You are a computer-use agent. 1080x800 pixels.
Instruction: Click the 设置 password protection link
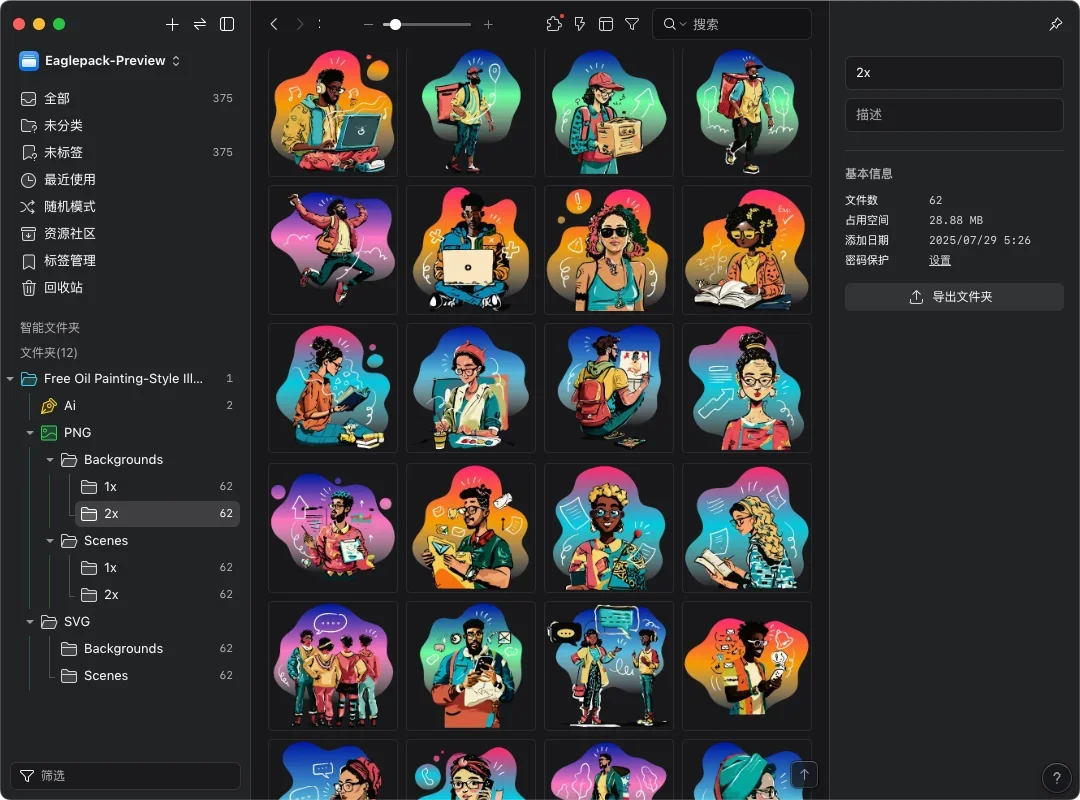pos(939,260)
